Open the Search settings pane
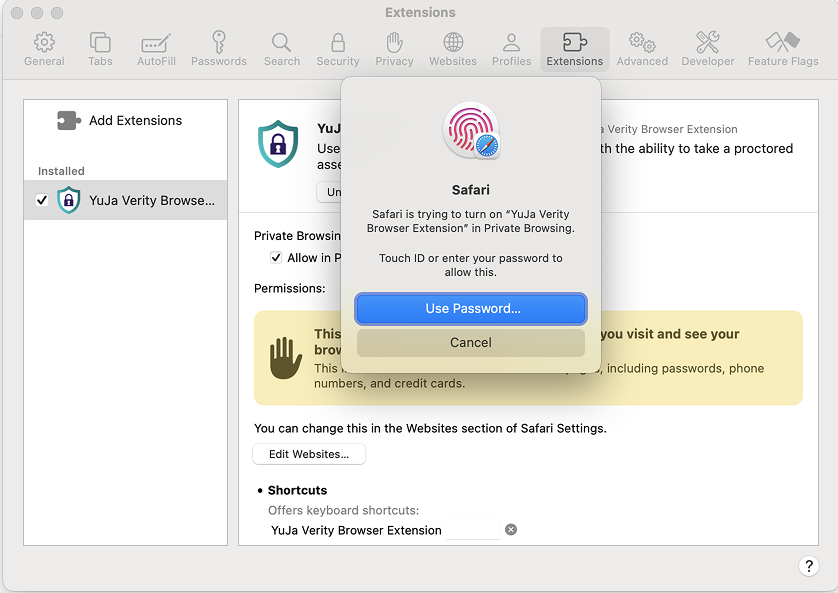The height and width of the screenshot is (593, 838). tap(282, 49)
